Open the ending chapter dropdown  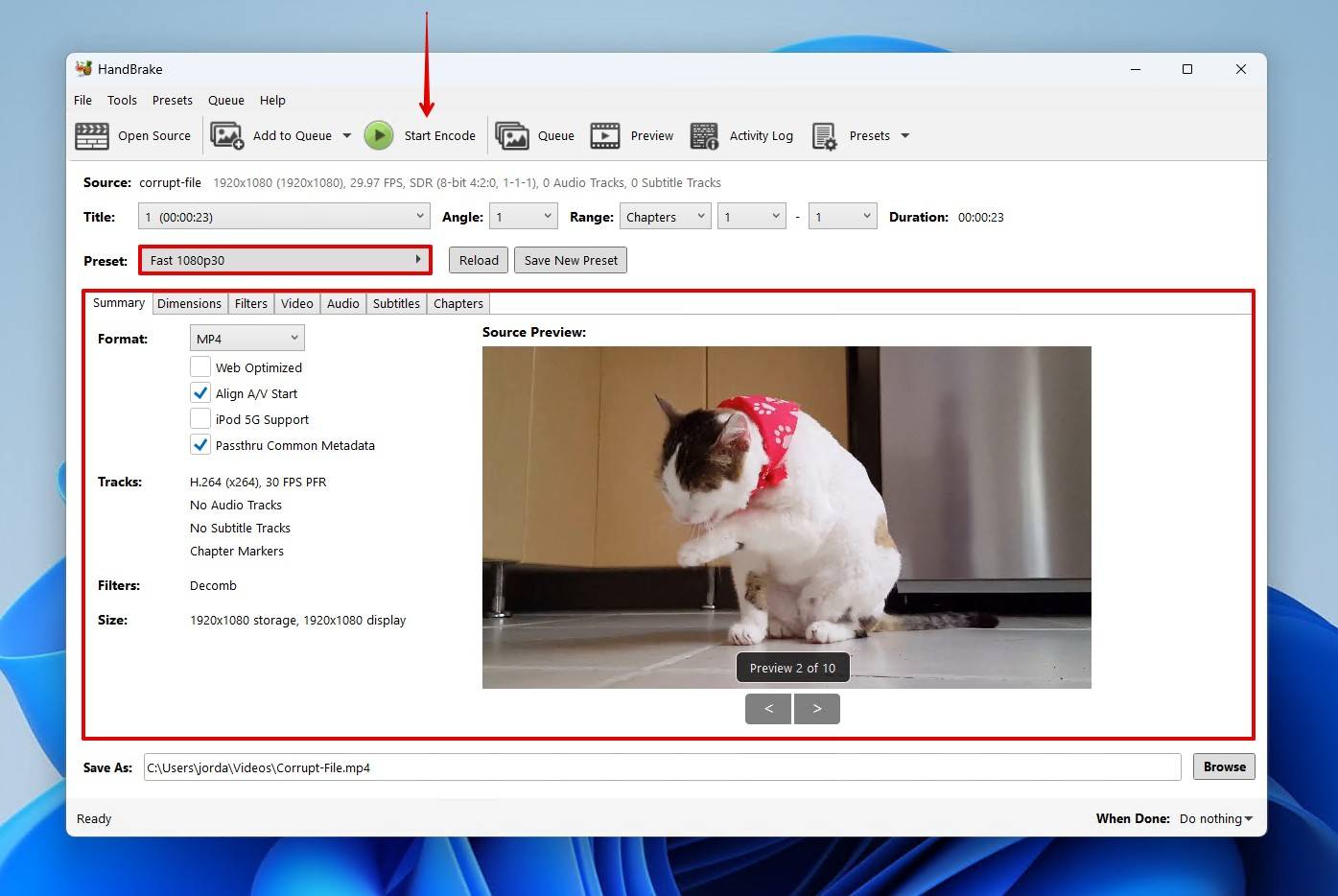(843, 217)
